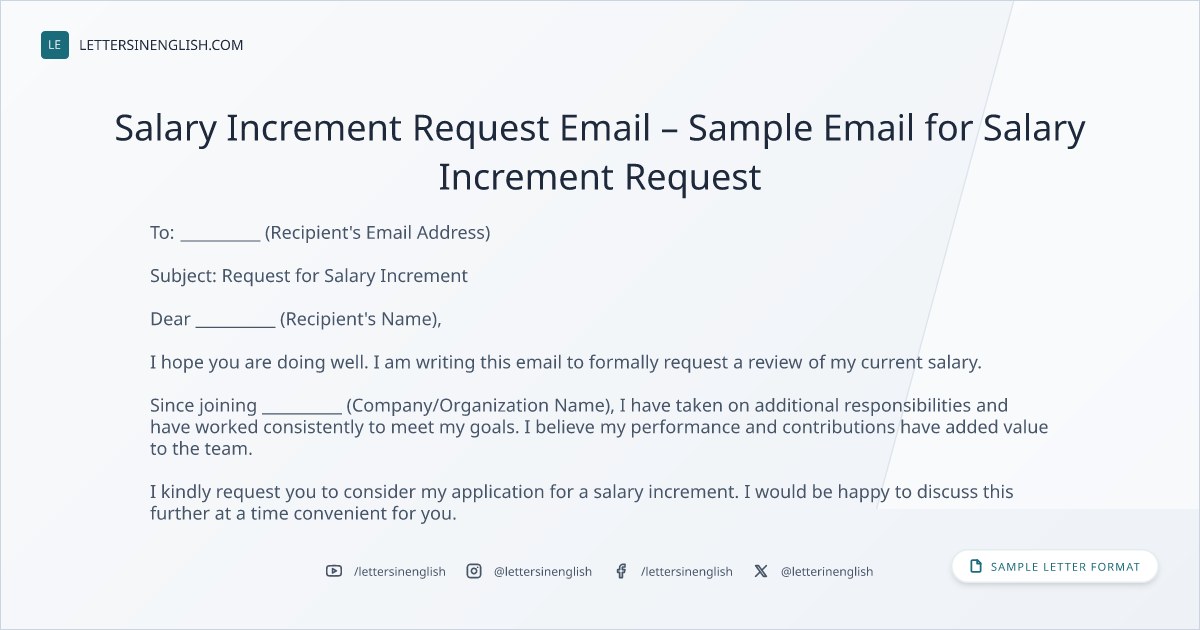Open the Facebook icon

pyautogui.click(x=621, y=571)
